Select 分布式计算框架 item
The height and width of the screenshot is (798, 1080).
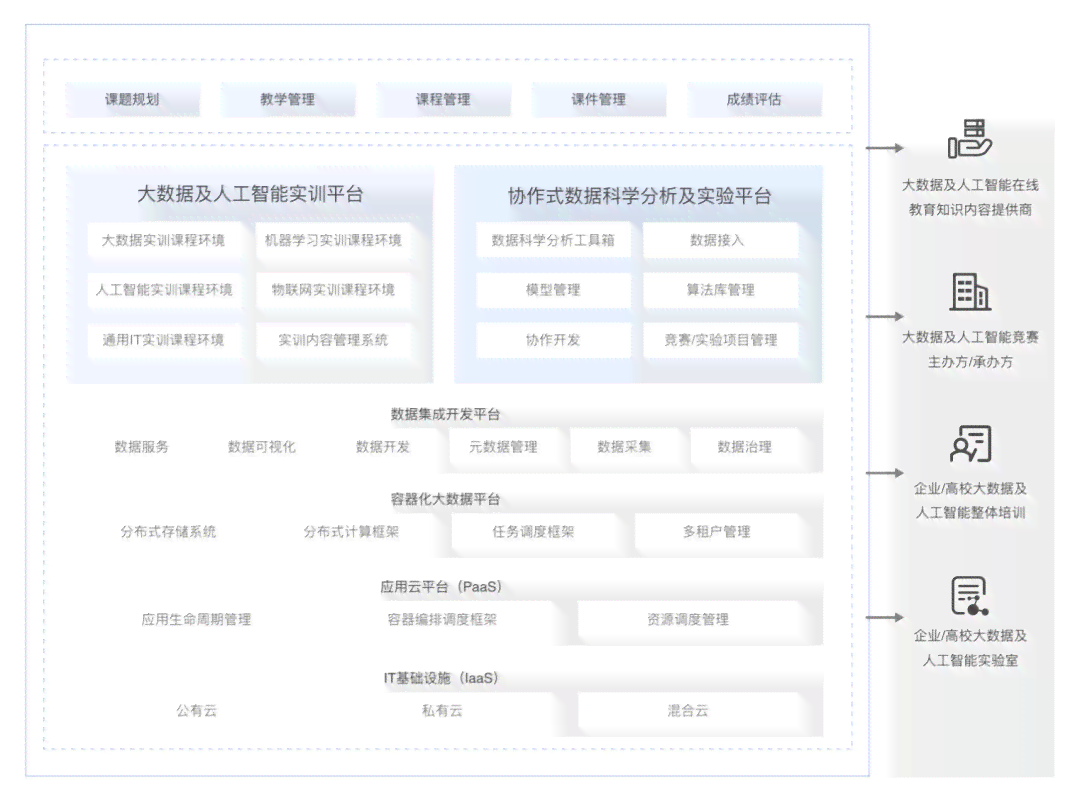pos(351,532)
